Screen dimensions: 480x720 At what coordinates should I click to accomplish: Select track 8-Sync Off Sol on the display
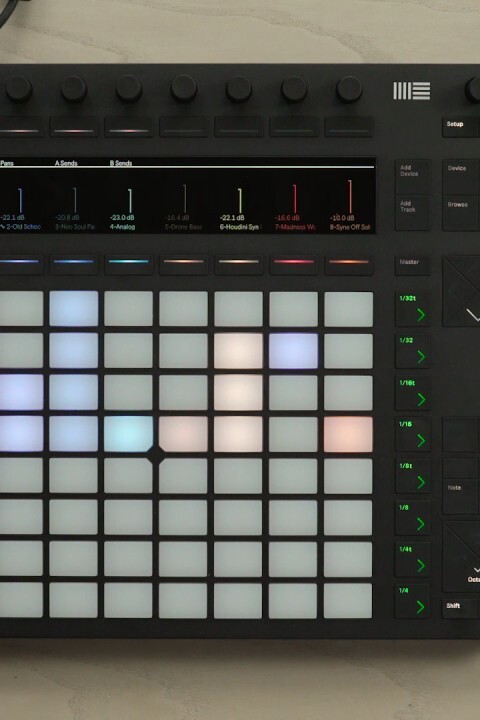350,227
